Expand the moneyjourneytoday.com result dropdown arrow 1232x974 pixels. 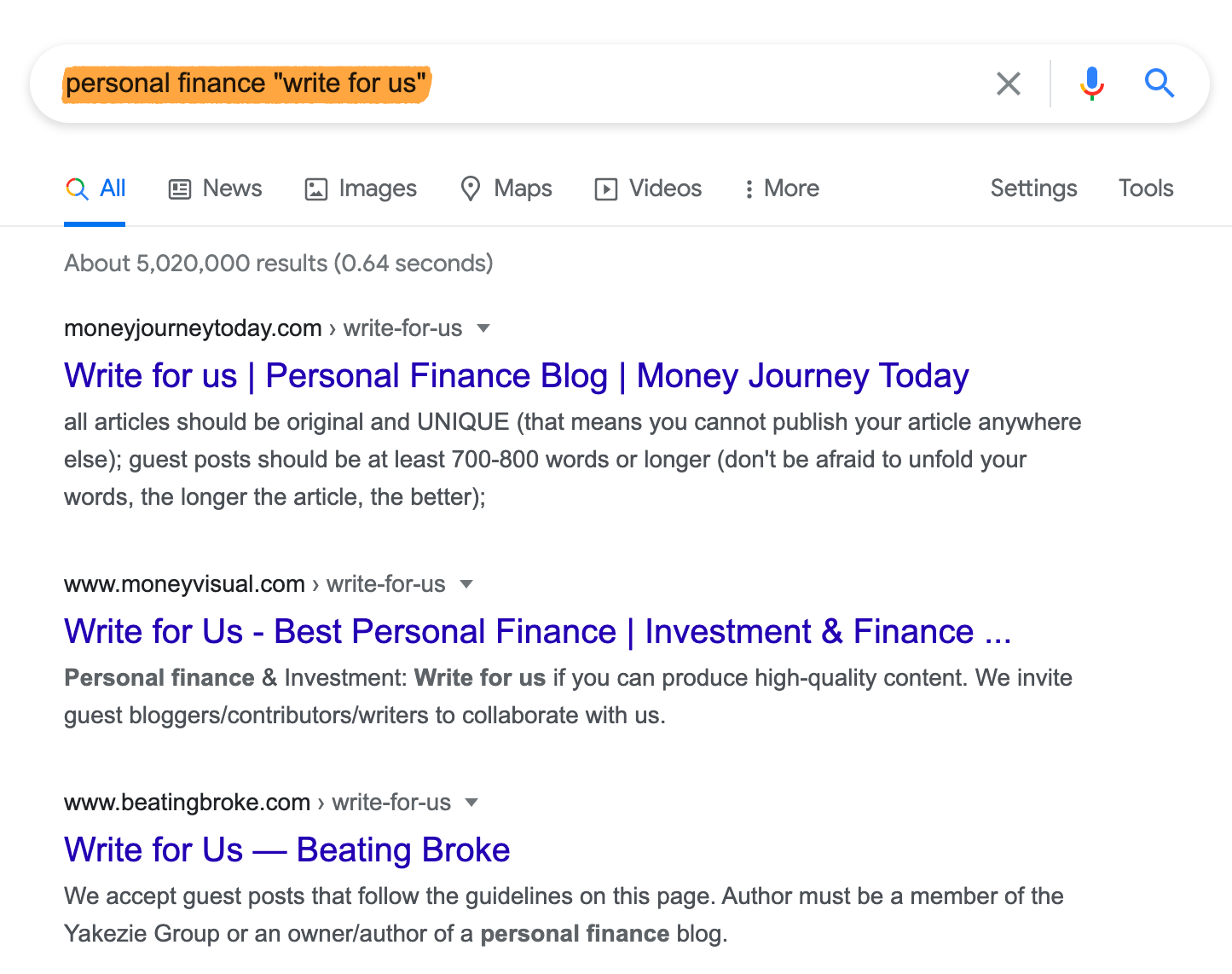(x=483, y=328)
